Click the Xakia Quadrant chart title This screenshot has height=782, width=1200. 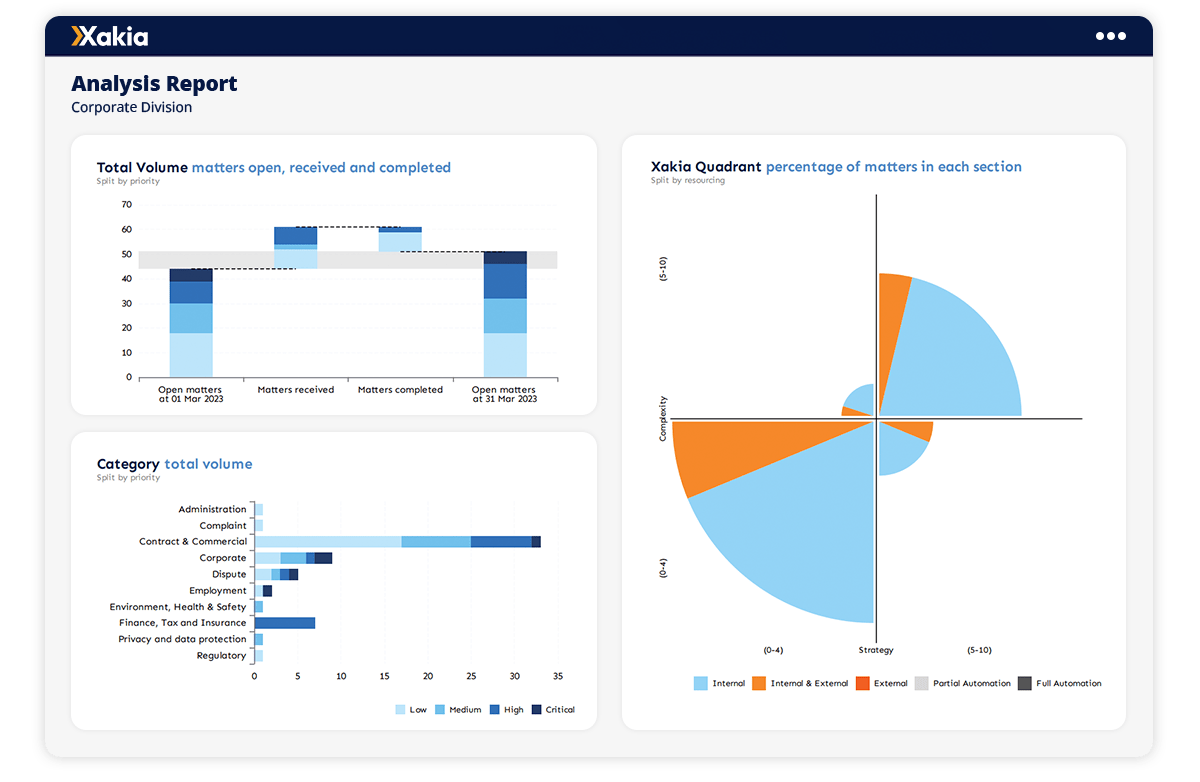(x=836, y=167)
